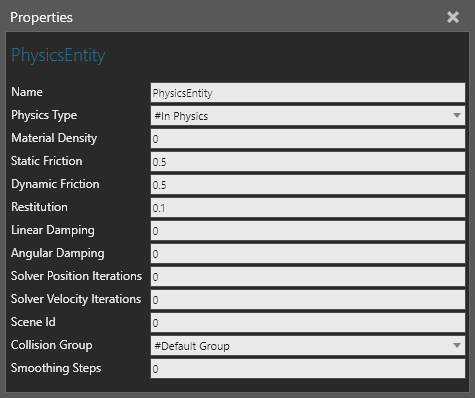The width and height of the screenshot is (475, 398).
Task: Edit Solver Position Iterations field
Action: click(308, 277)
